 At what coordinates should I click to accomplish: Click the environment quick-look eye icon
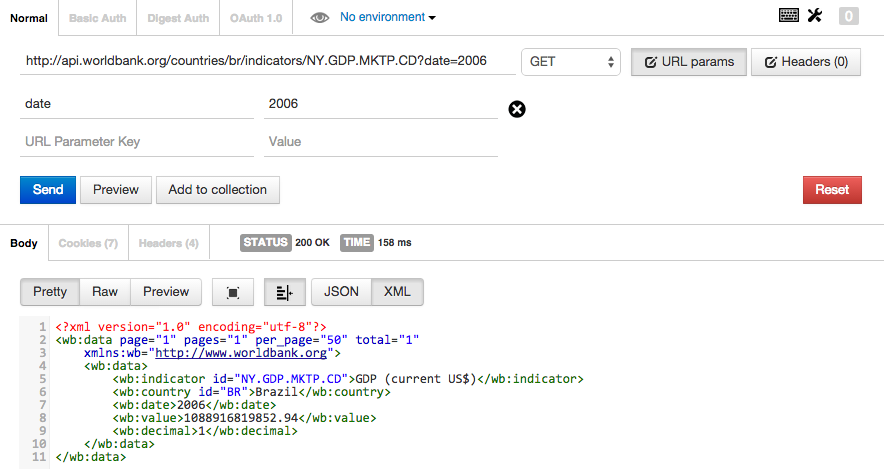pyautogui.click(x=319, y=17)
